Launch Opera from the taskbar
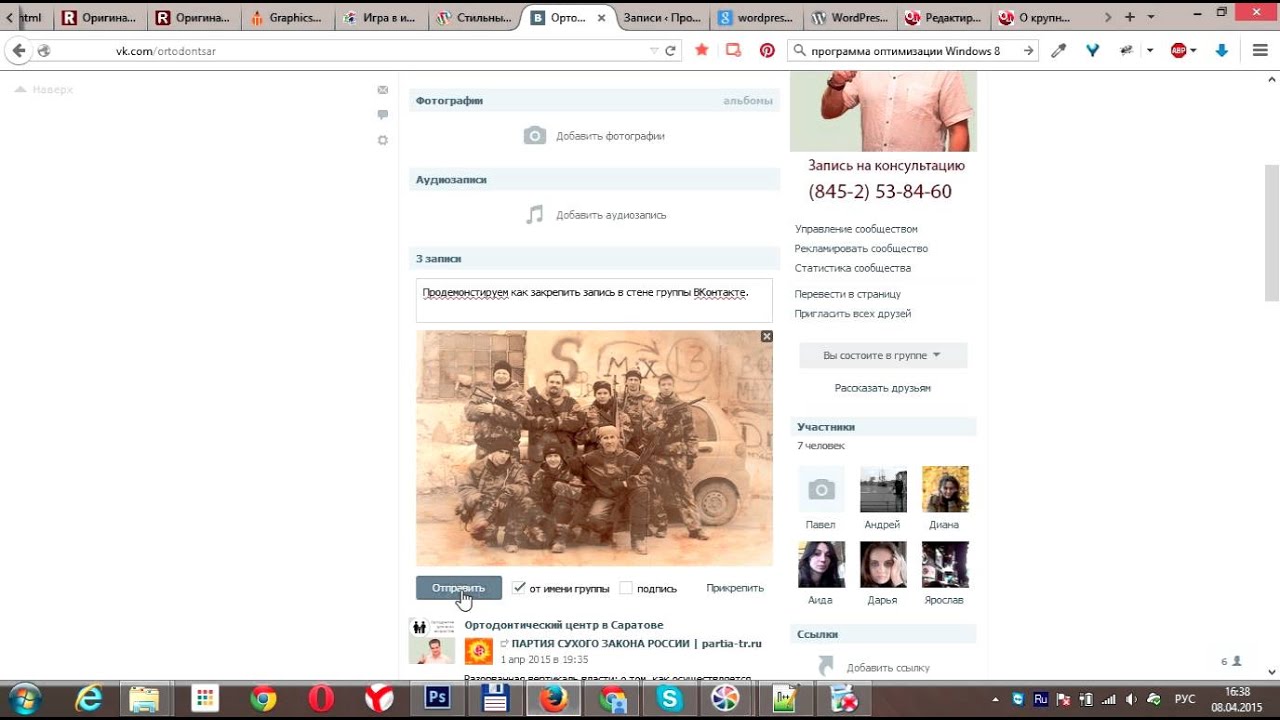1280x720 pixels. pos(321,698)
